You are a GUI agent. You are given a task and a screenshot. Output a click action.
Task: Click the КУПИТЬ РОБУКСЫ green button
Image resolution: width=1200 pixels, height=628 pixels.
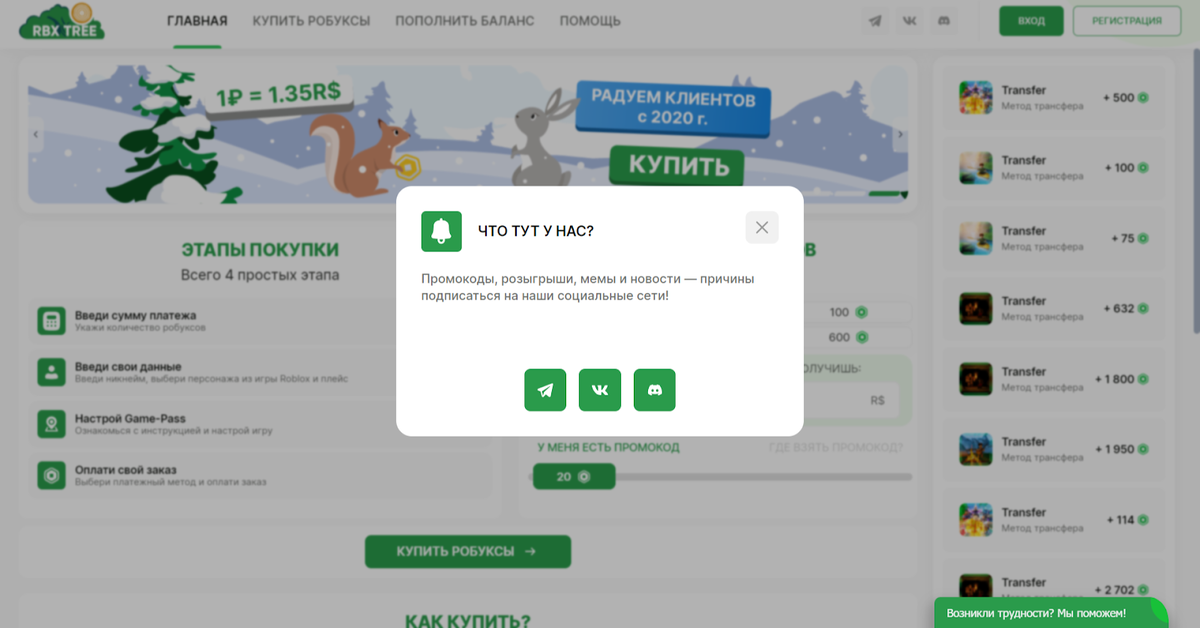467,551
